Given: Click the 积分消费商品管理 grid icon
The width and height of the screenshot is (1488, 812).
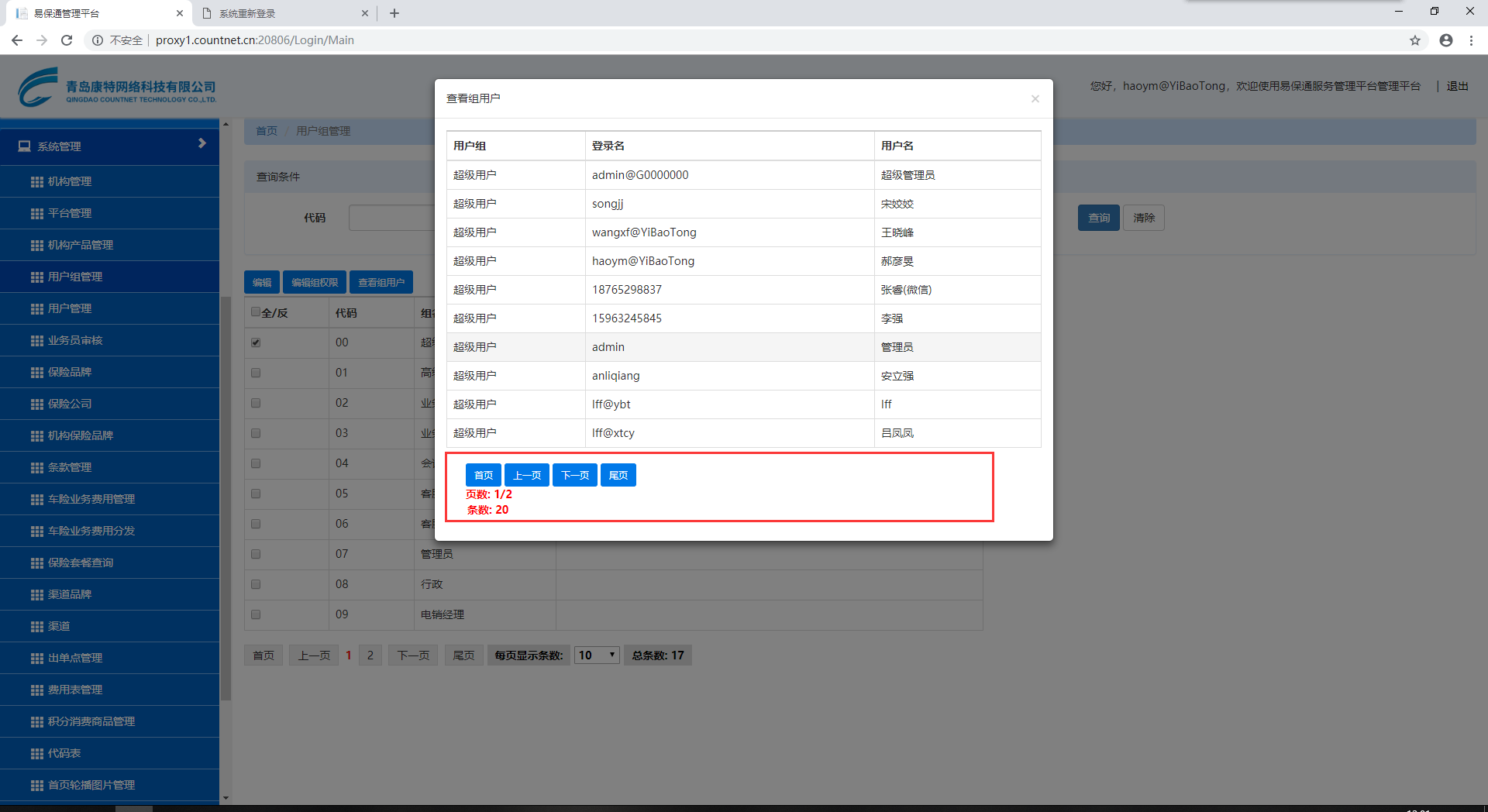Looking at the screenshot, I should (36, 722).
